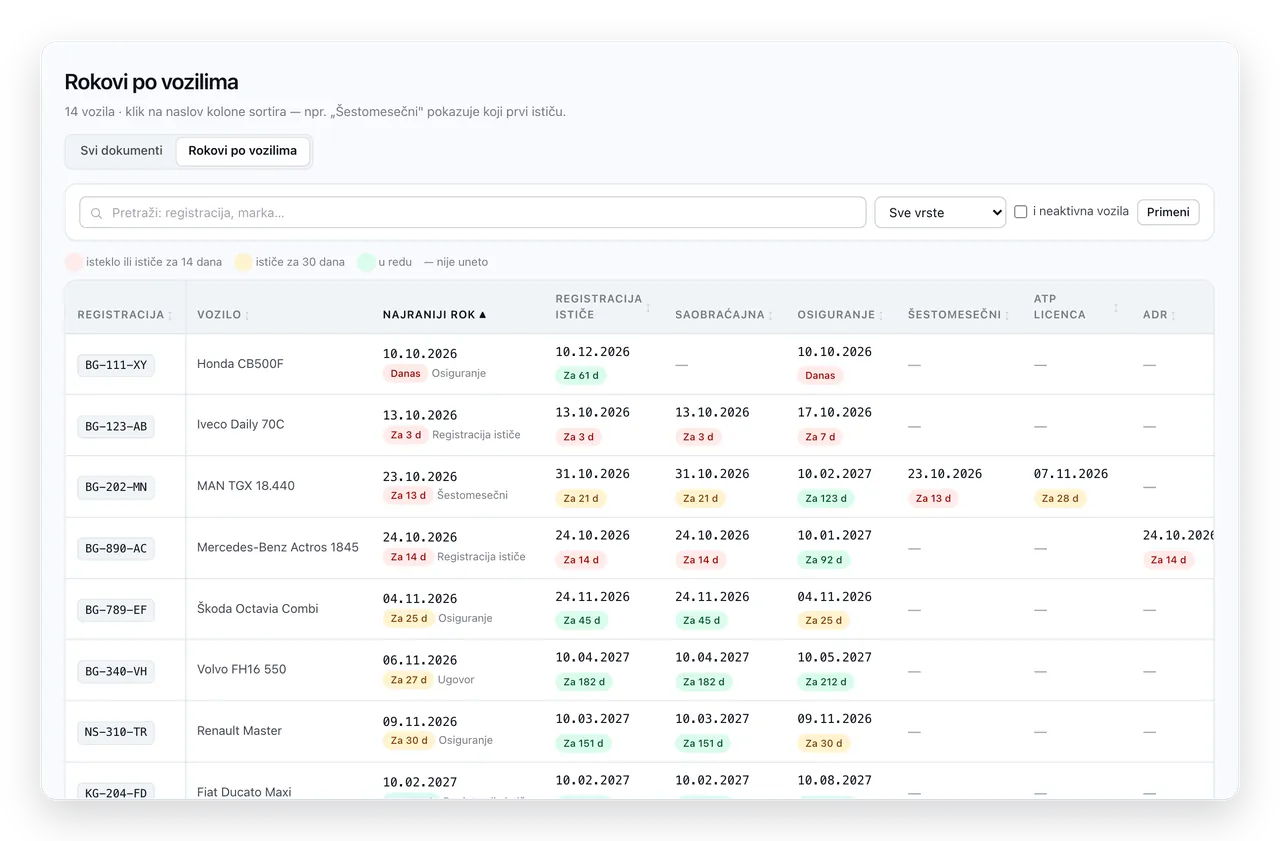This screenshot has width=1280, height=841.
Task: Select the 'Rokovi po vozilima' tab
Action: tap(243, 151)
